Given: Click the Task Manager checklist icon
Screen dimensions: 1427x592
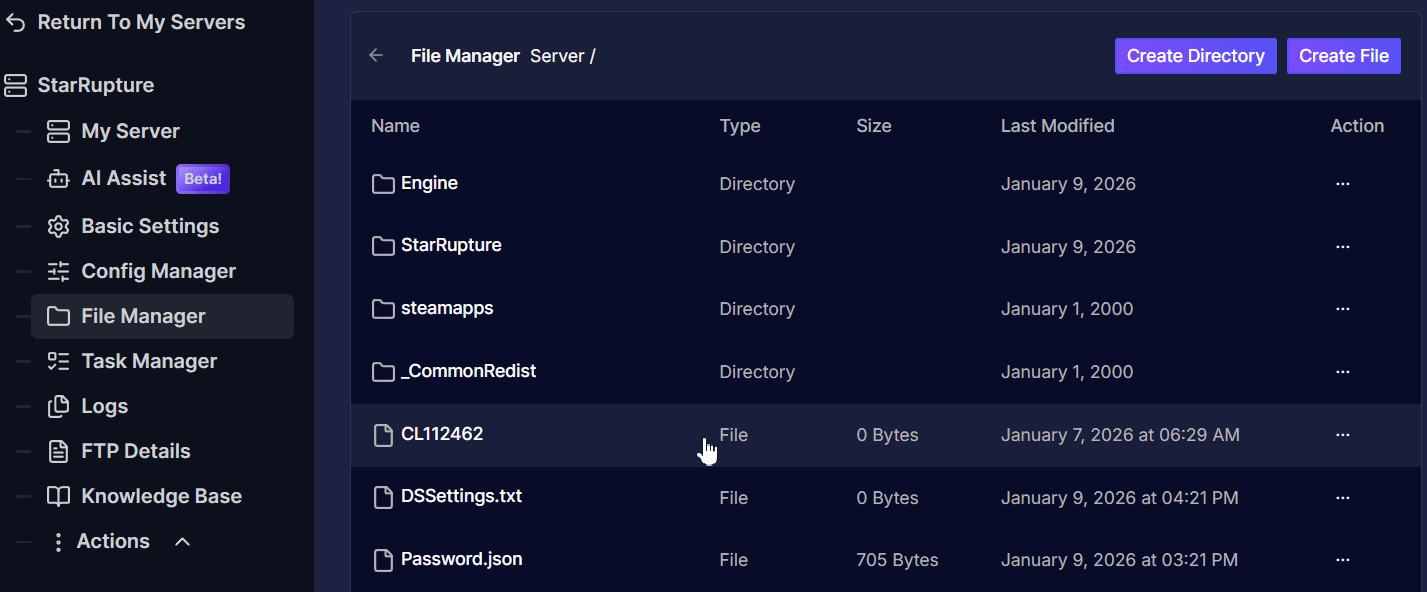Looking at the screenshot, I should 58,361.
